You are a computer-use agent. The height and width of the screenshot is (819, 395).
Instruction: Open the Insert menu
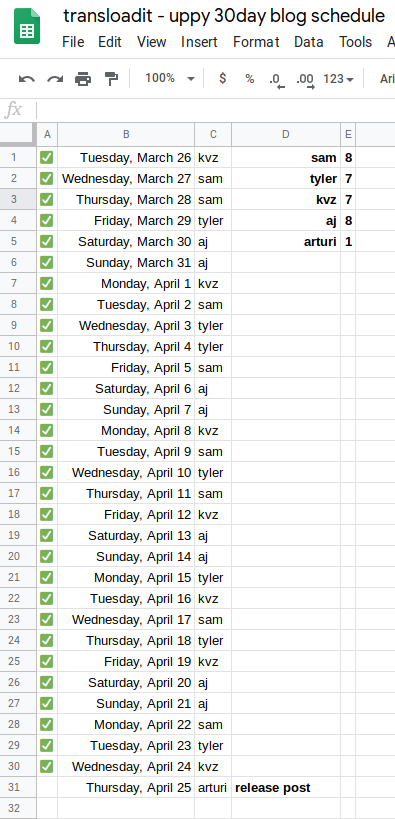pos(199,42)
